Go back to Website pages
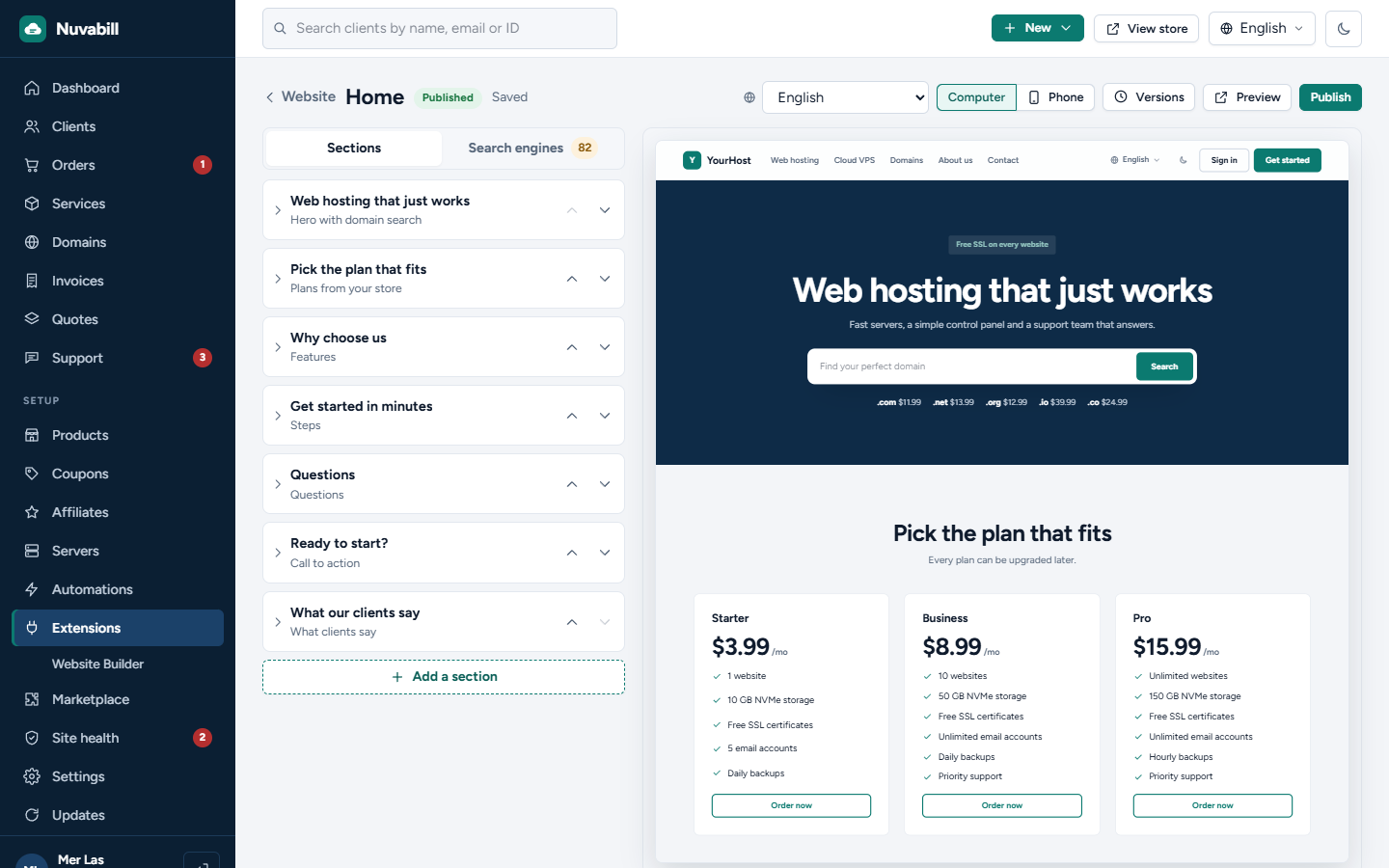 300,96
